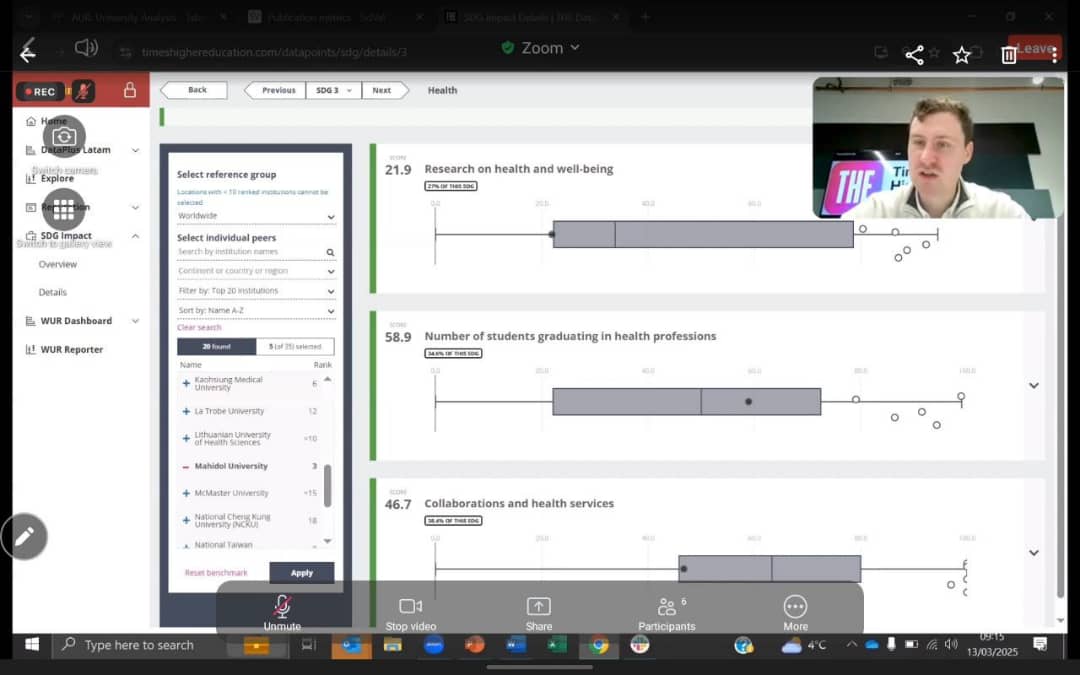The height and width of the screenshot is (675, 1080).
Task: Stop video in Zoom toolbar
Action: coord(411,612)
